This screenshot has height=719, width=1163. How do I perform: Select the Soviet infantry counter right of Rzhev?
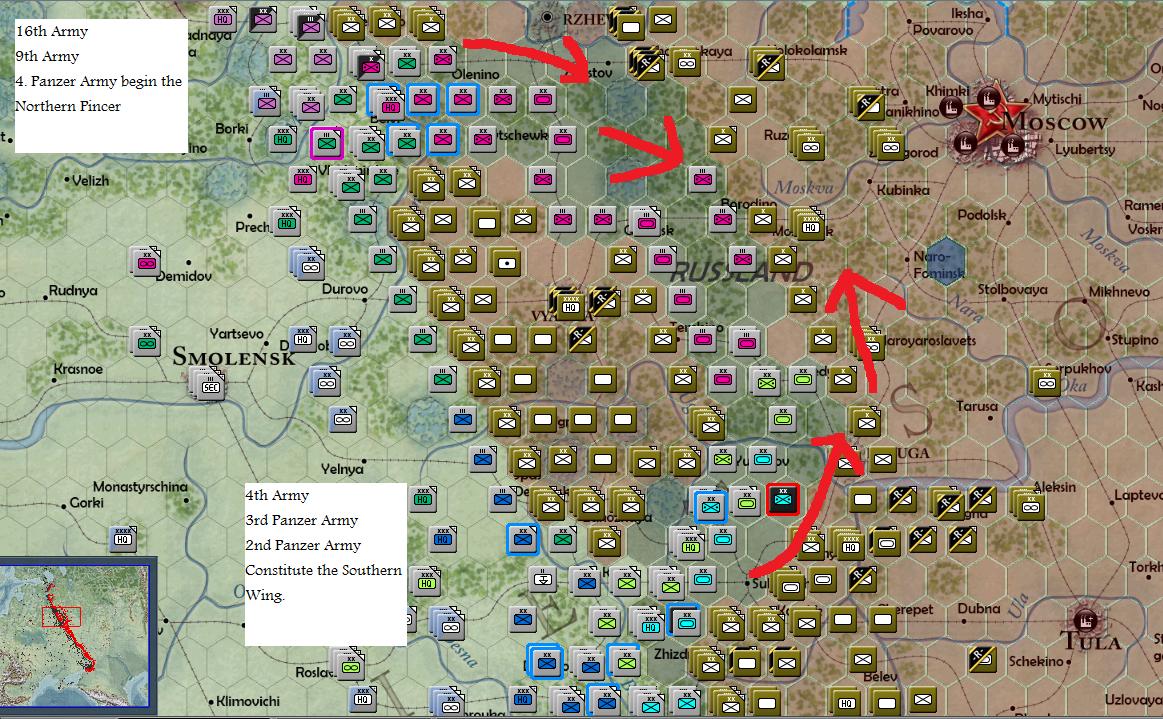[662, 20]
